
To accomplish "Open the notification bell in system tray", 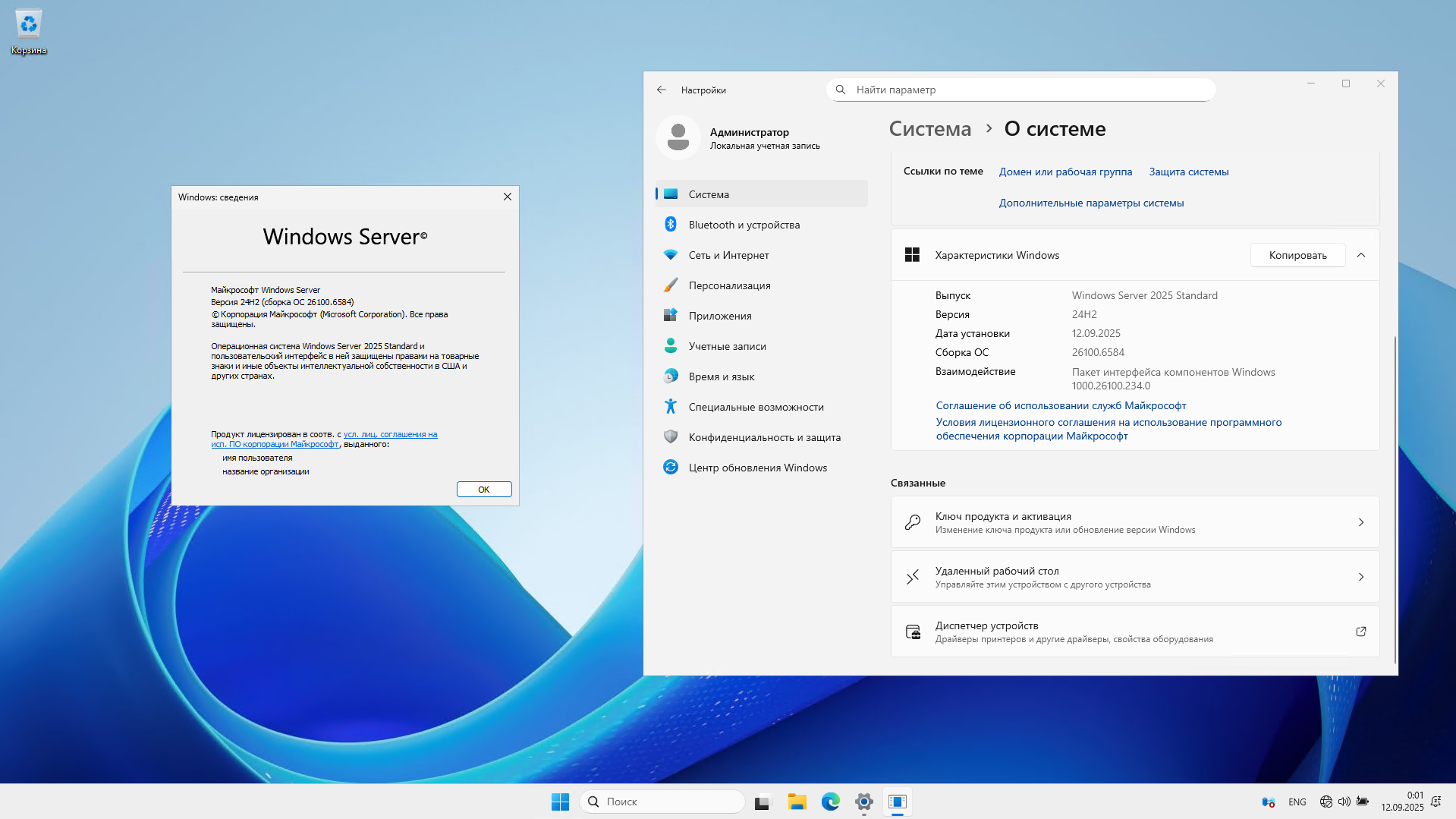I will (x=1436, y=802).
